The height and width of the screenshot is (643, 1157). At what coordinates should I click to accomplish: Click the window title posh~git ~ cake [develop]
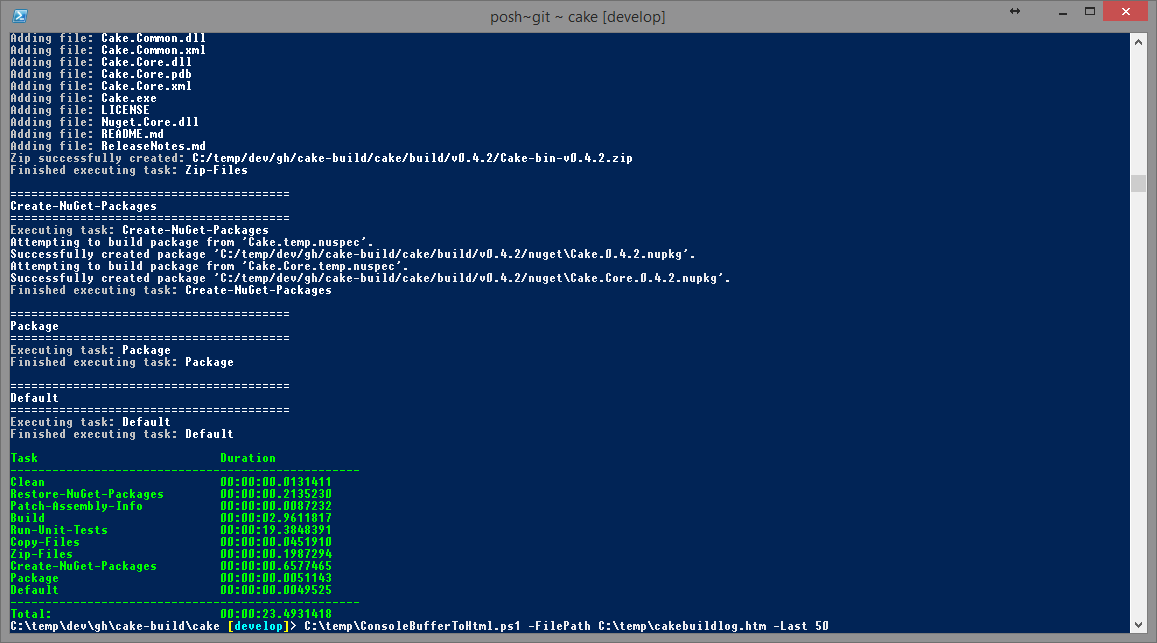[578, 16]
